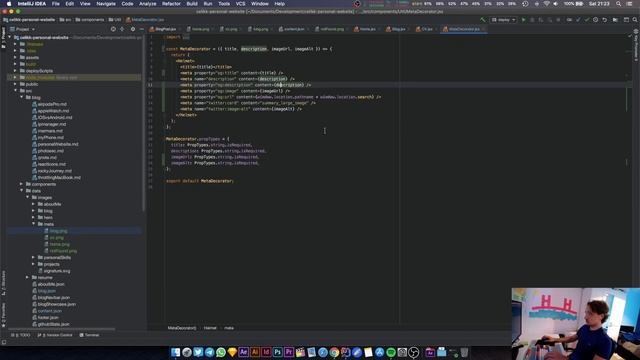Click the rollback undo arrow in toolbar

[x=604, y=20]
